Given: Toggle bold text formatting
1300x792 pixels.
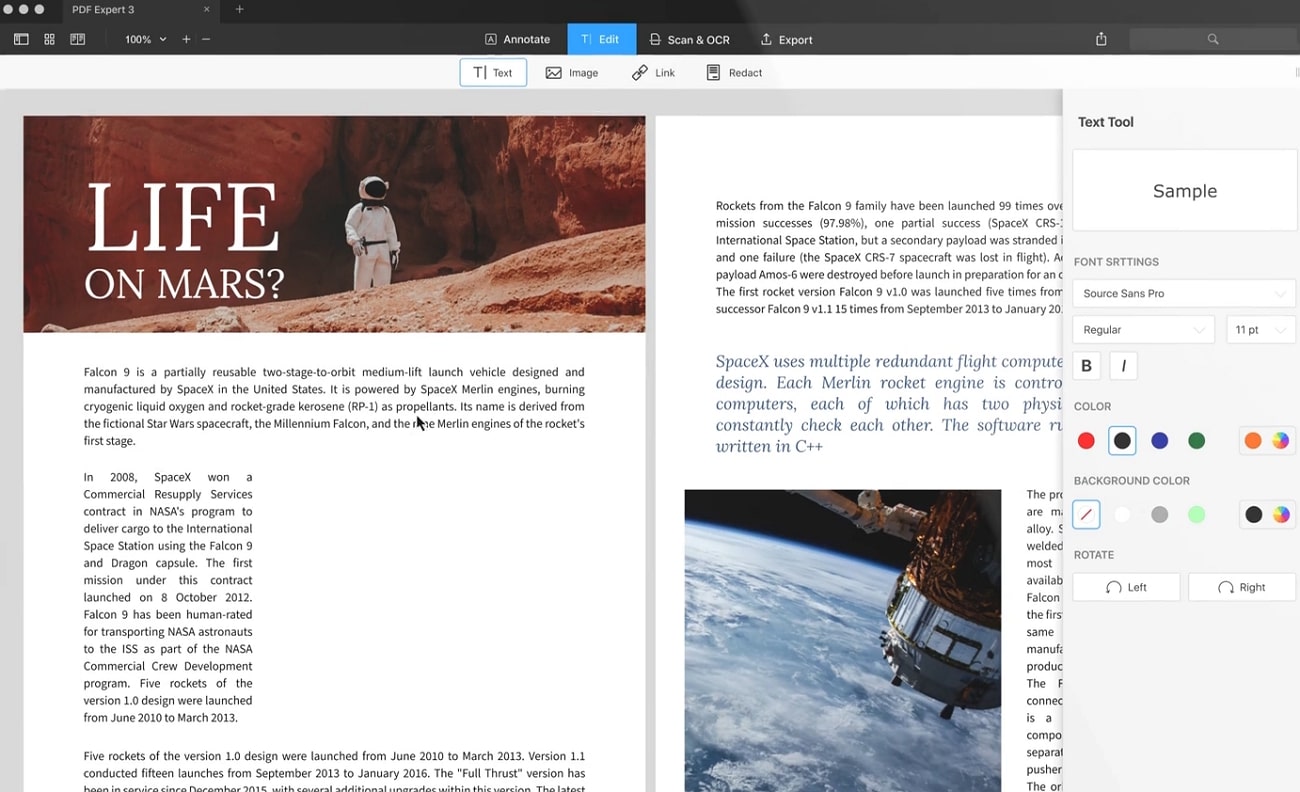Looking at the screenshot, I should point(1086,365).
